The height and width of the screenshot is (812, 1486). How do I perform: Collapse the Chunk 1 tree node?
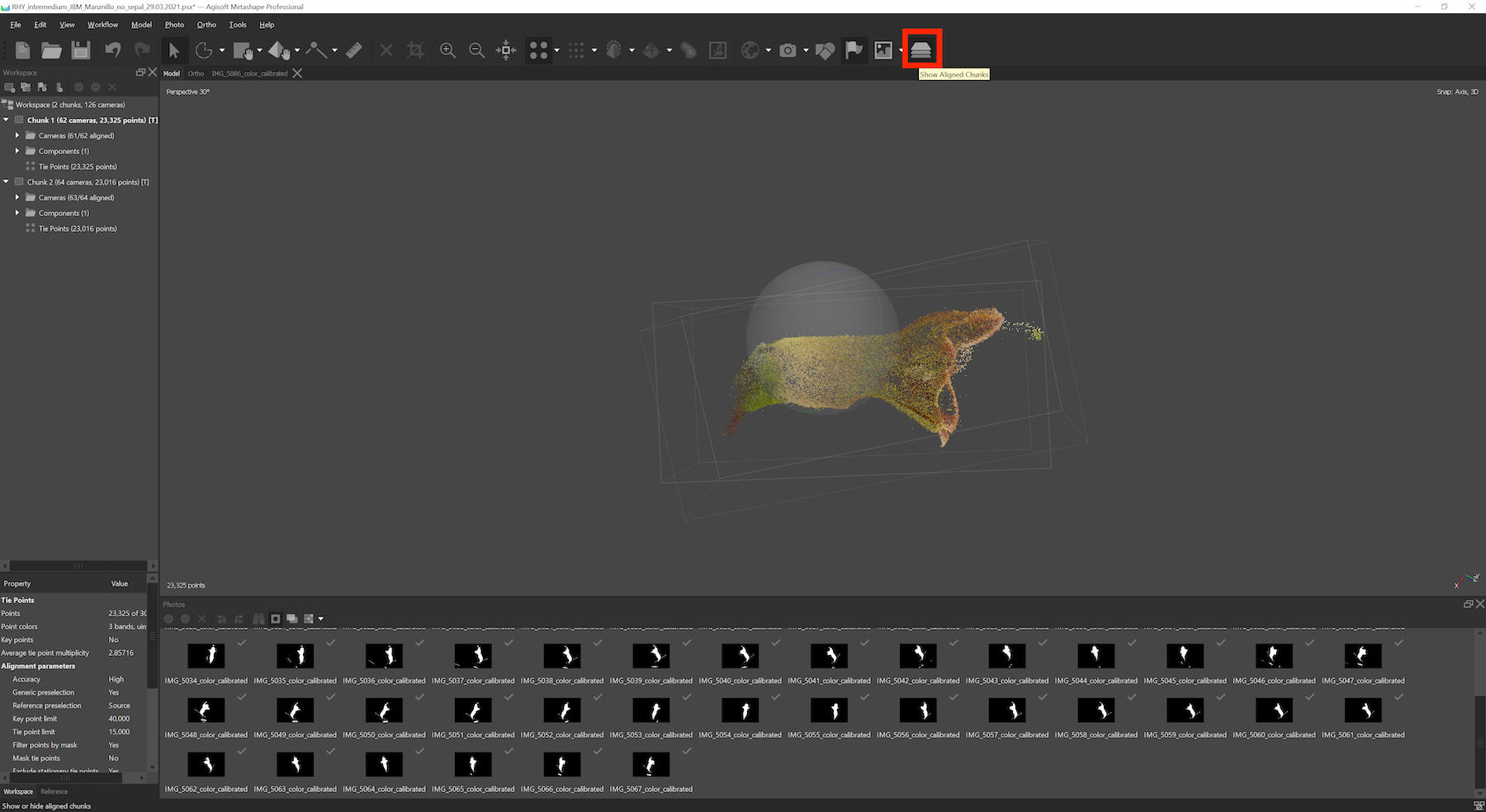coord(7,120)
